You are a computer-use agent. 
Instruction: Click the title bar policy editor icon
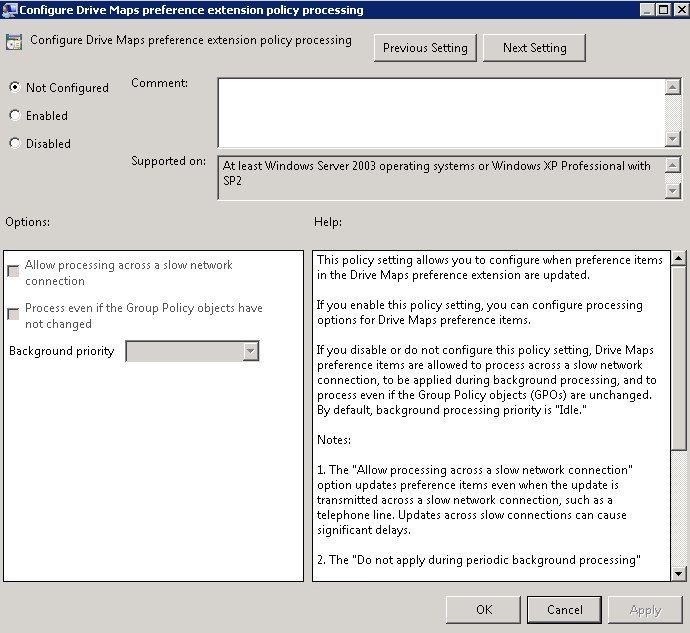(x=10, y=10)
